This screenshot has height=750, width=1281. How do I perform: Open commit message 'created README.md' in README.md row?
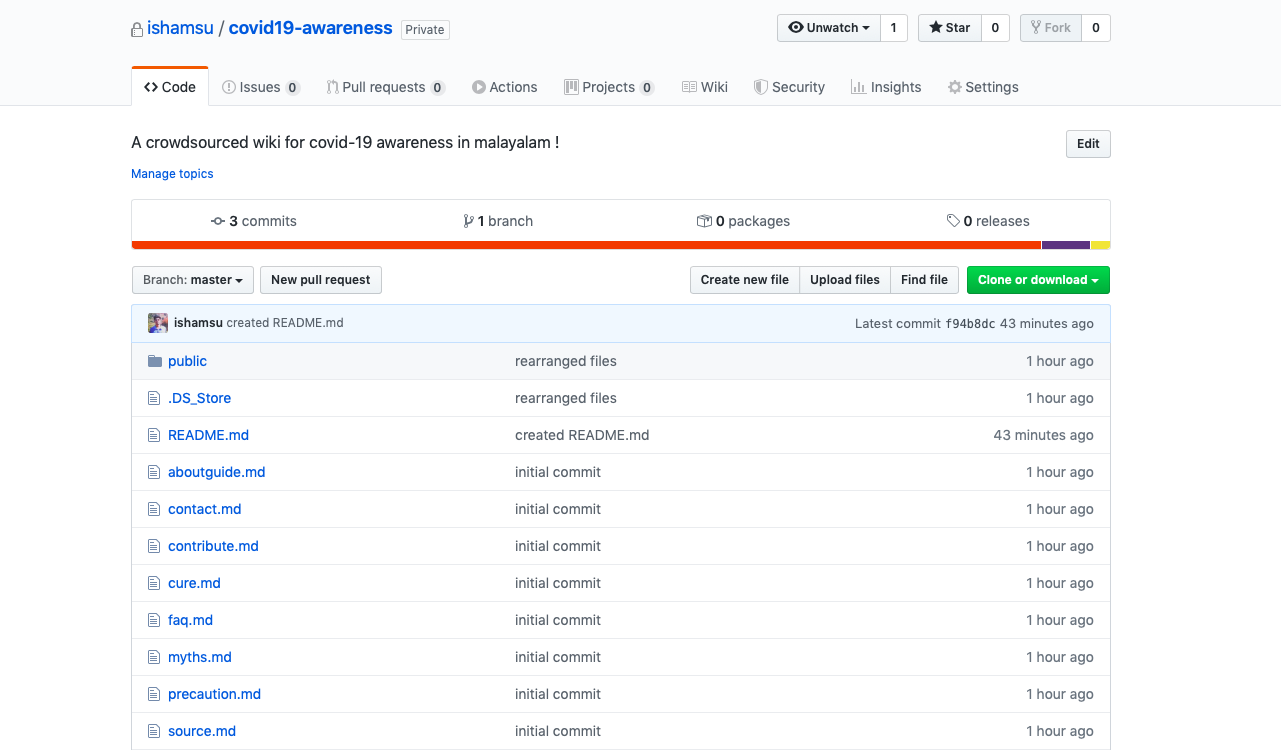[582, 435]
